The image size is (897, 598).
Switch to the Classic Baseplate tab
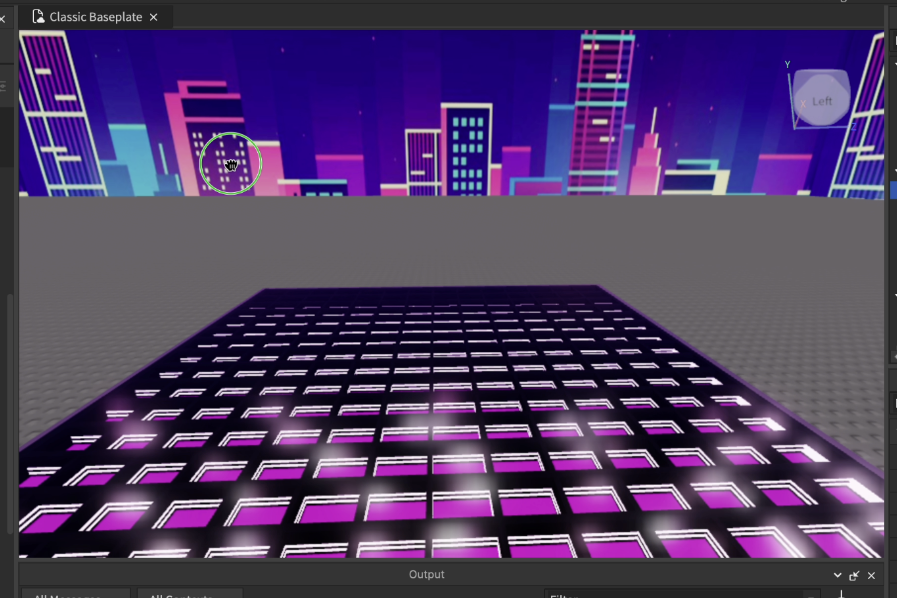[95, 17]
